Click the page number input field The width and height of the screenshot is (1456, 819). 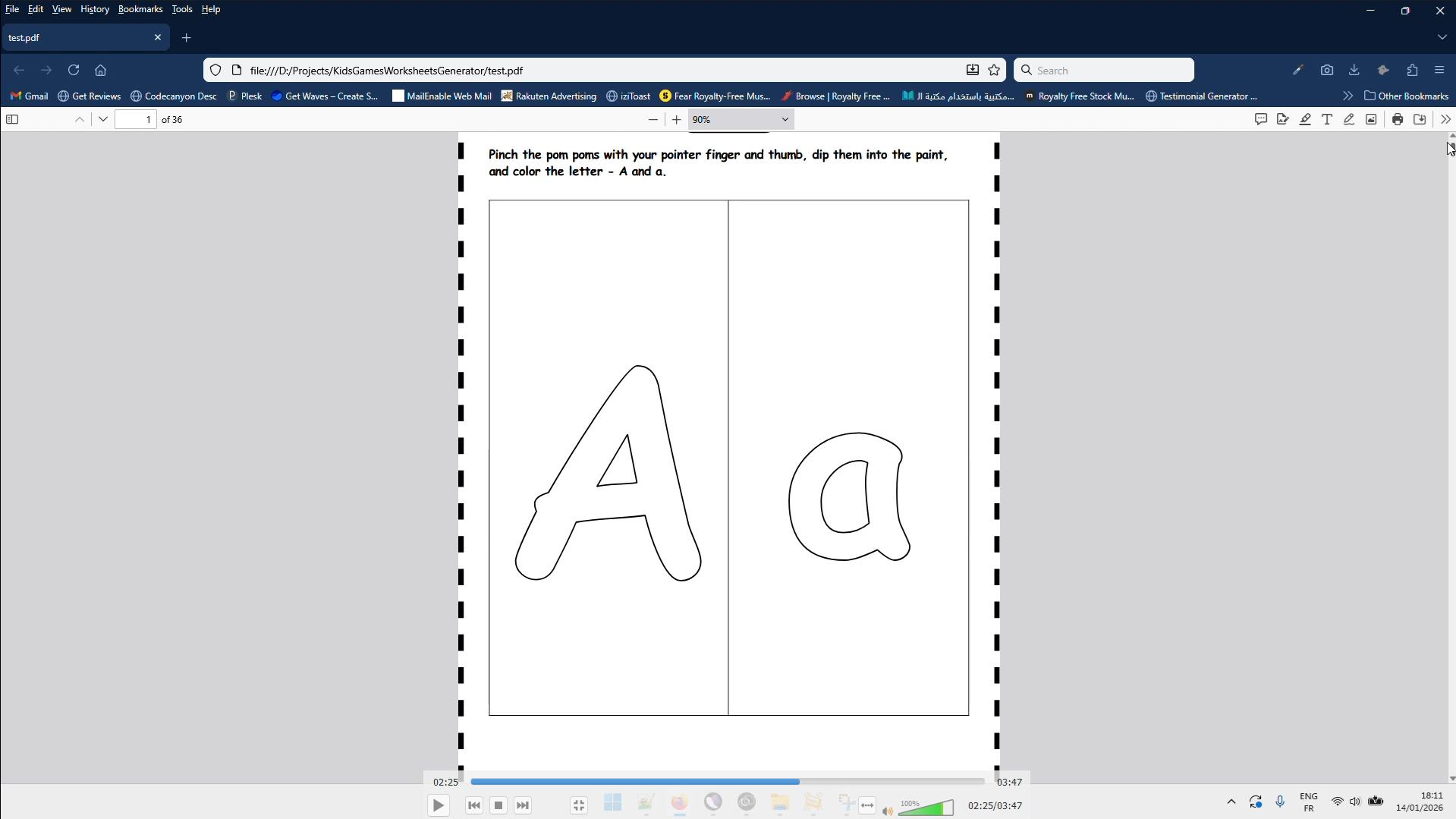136,119
